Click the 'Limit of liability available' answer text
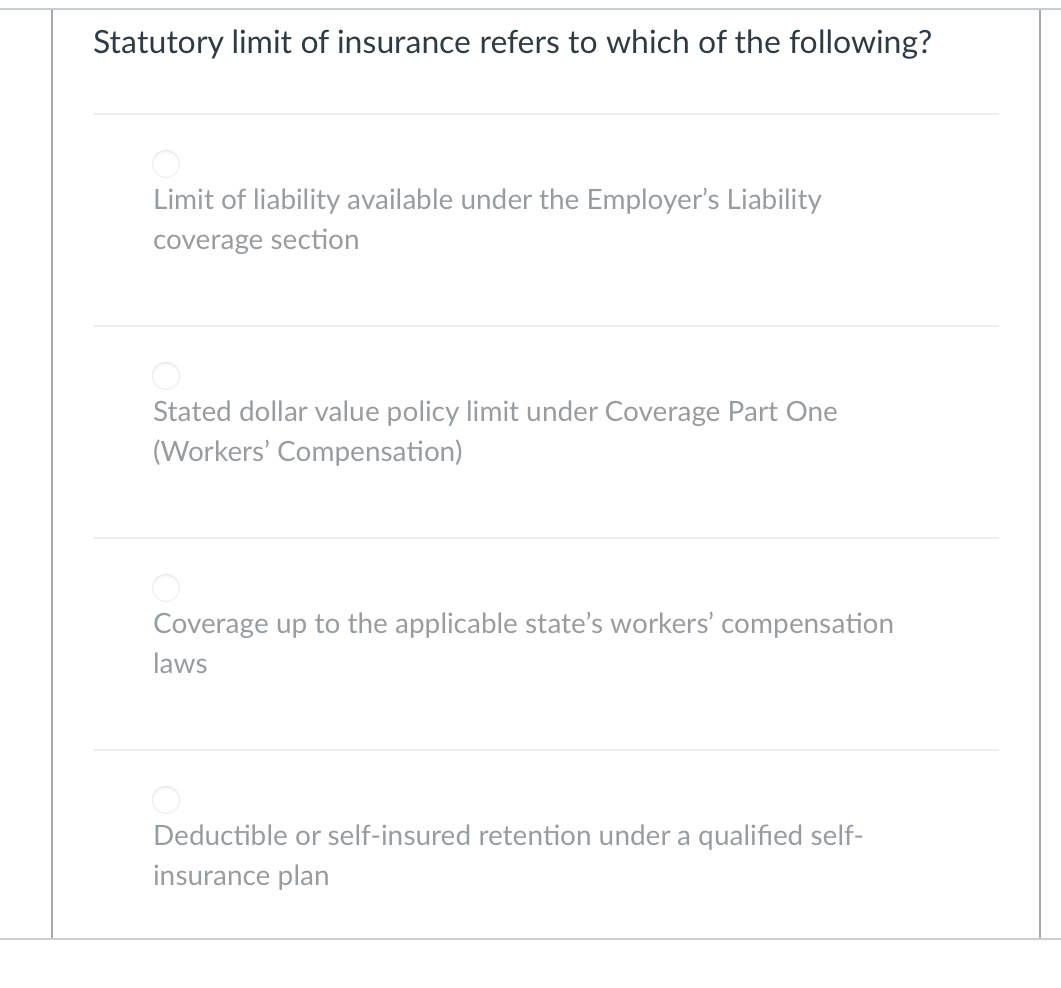The height and width of the screenshot is (988, 1061). [x=487, y=219]
